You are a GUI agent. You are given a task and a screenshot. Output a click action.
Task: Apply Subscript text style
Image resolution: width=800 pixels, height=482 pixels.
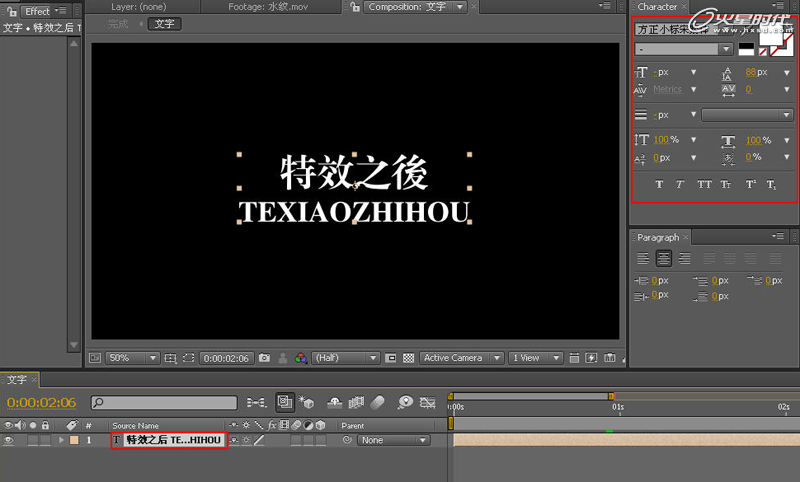(771, 184)
